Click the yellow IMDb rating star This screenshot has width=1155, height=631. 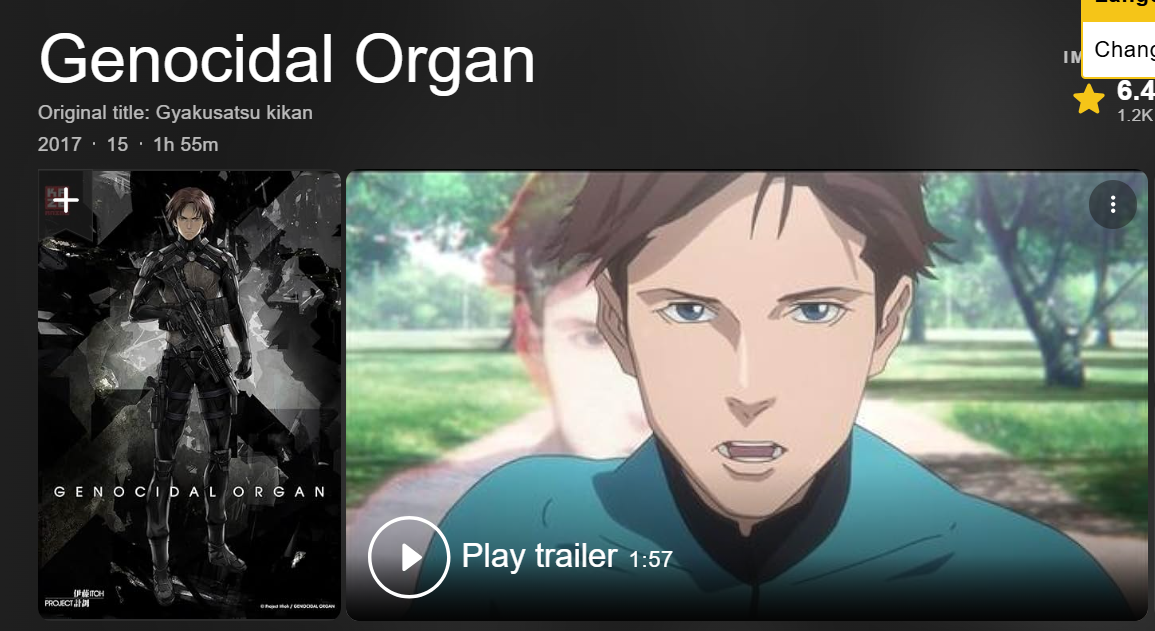[1089, 99]
